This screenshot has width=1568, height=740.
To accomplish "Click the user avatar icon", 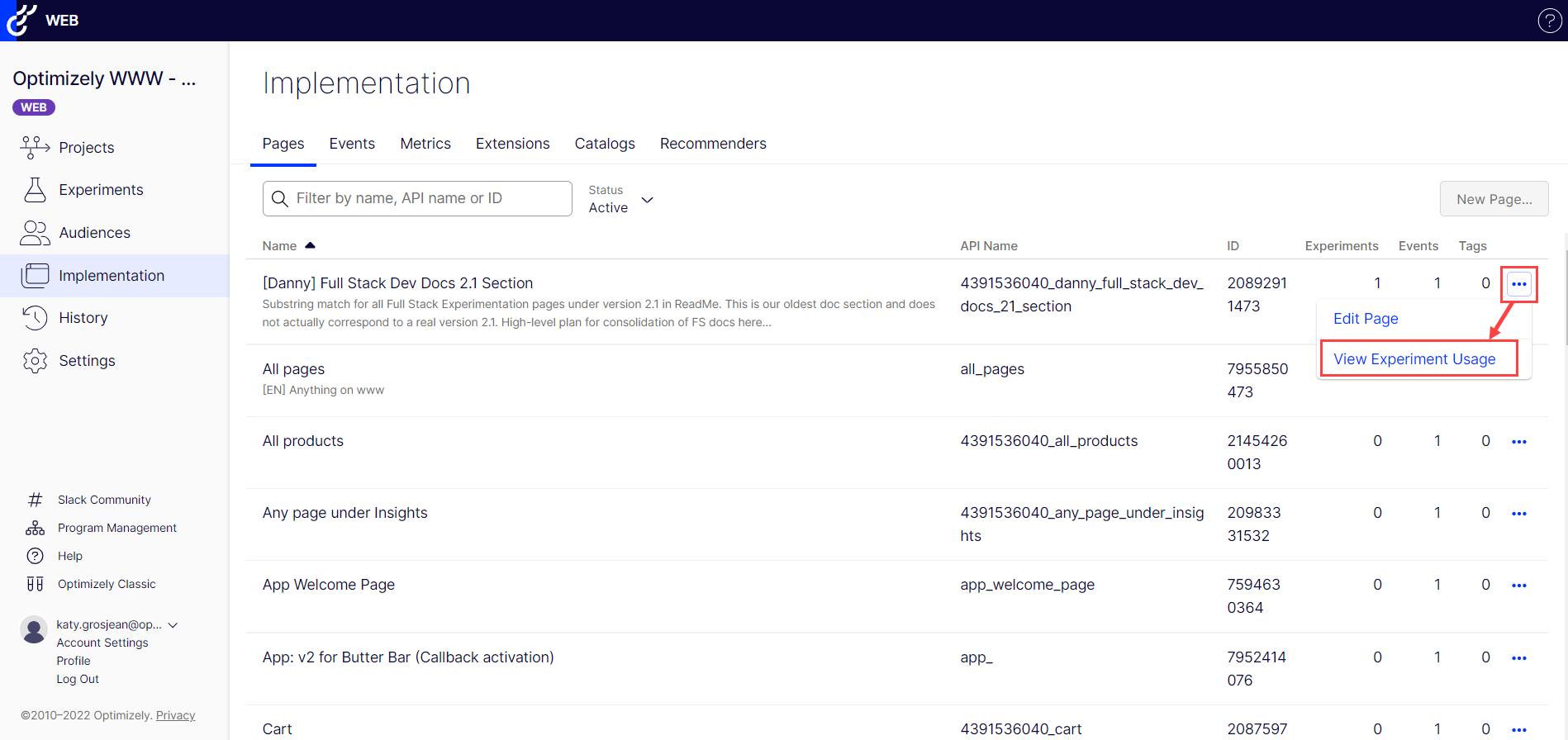I will 34,630.
